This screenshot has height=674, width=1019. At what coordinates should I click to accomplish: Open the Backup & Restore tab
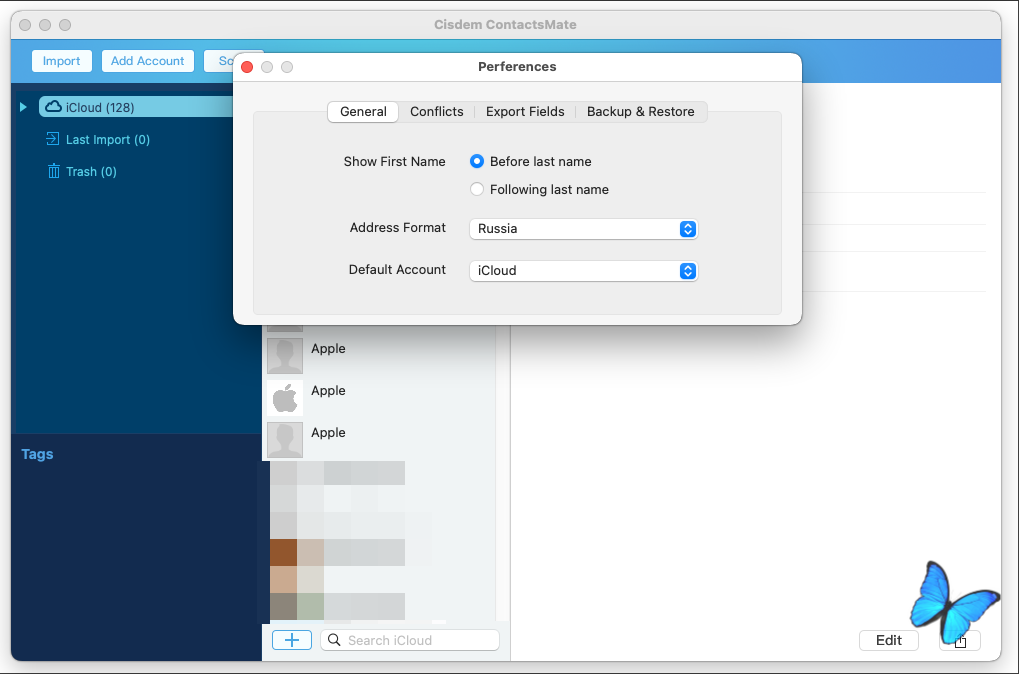point(640,112)
